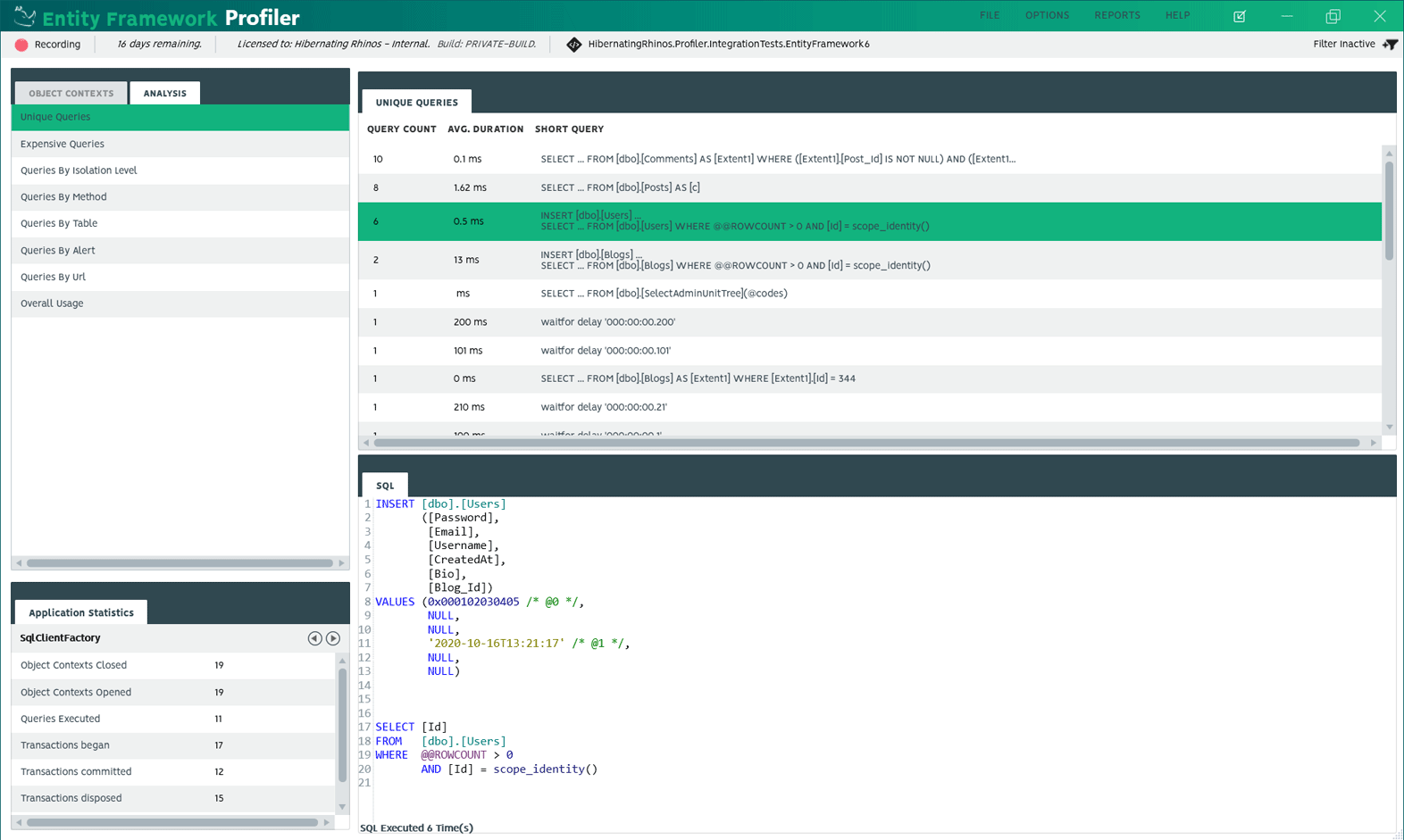The image size is (1404, 840).
Task: Open Queries By Isolation Level
Action: [x=180, y=170]
